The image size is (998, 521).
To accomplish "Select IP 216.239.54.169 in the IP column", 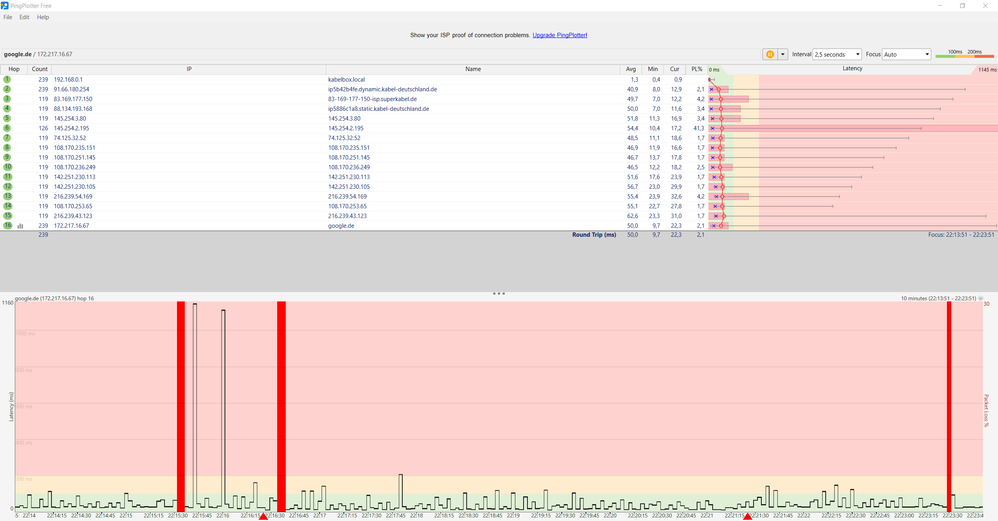I will pos(73,197).
